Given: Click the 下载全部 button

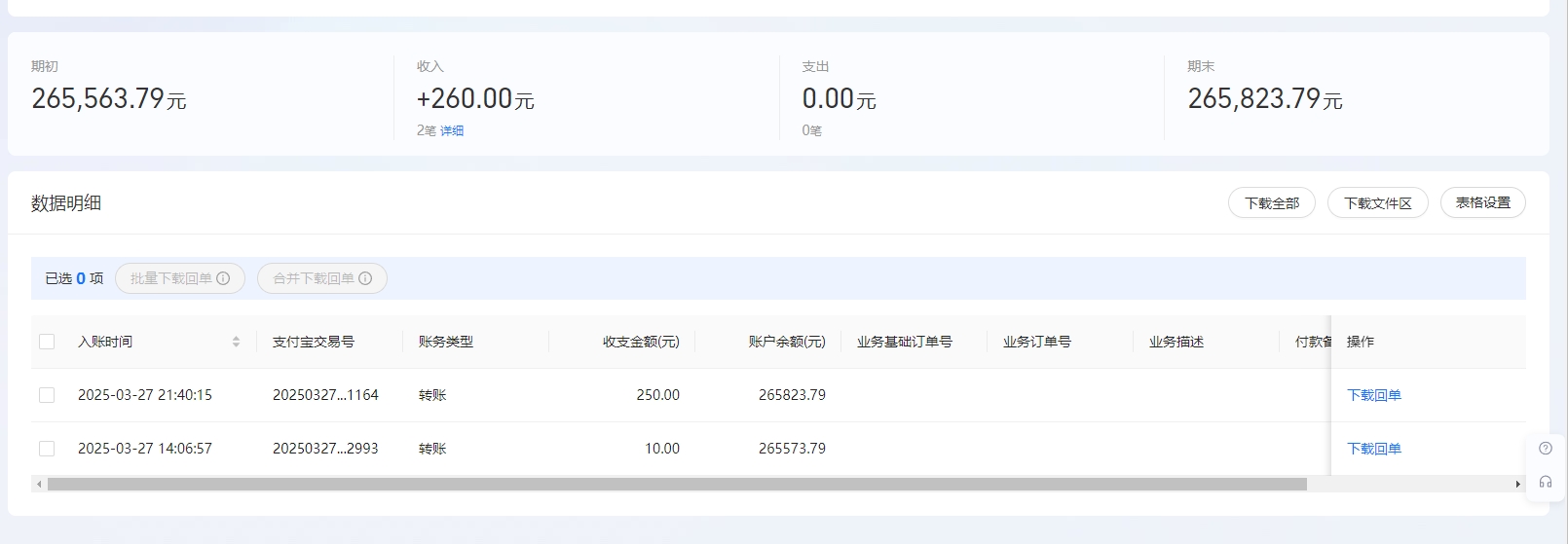Looking at the screenshot, I should (1272, 202).
